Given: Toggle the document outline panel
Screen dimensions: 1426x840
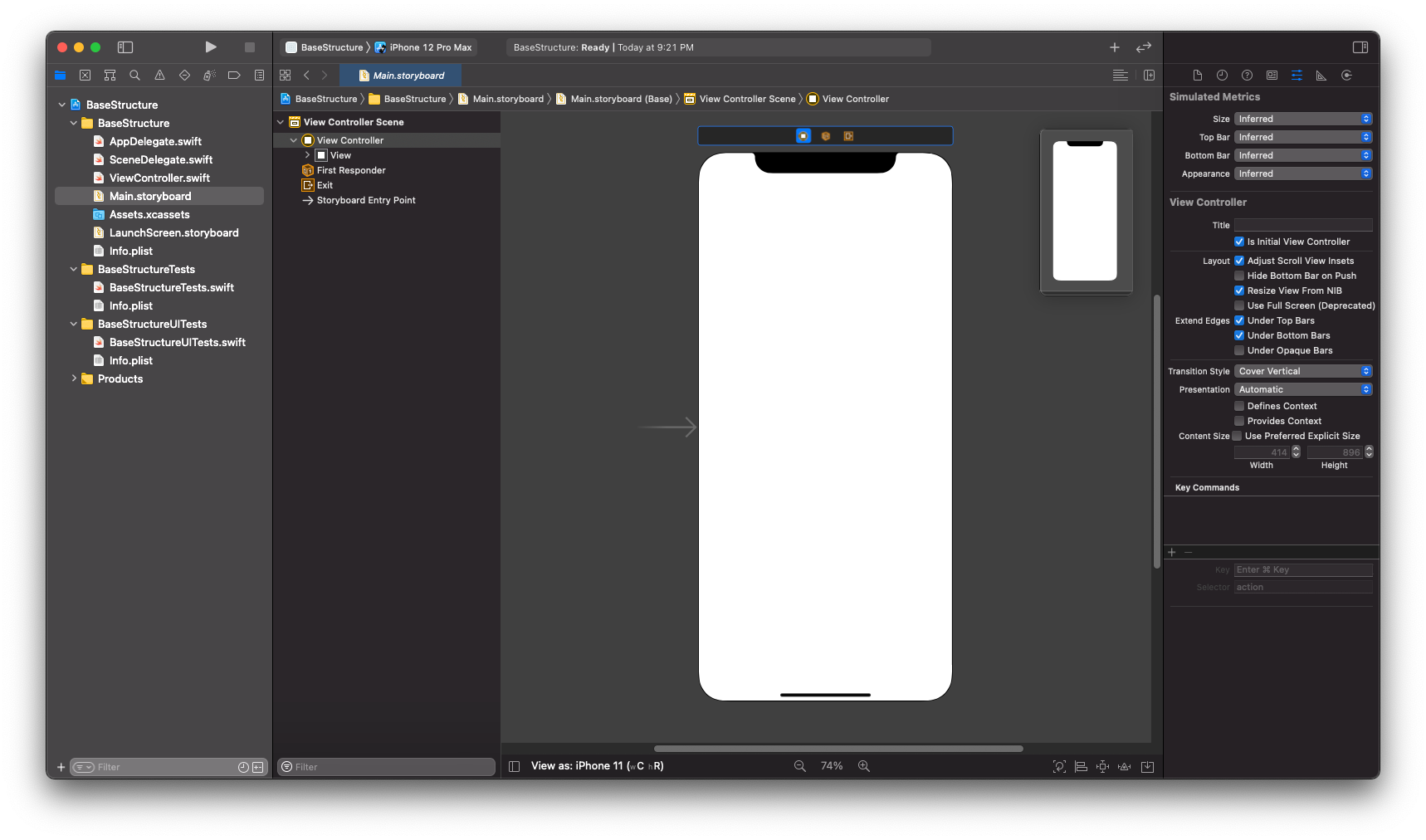Looking at the screenshot, I should pos(514,766).
